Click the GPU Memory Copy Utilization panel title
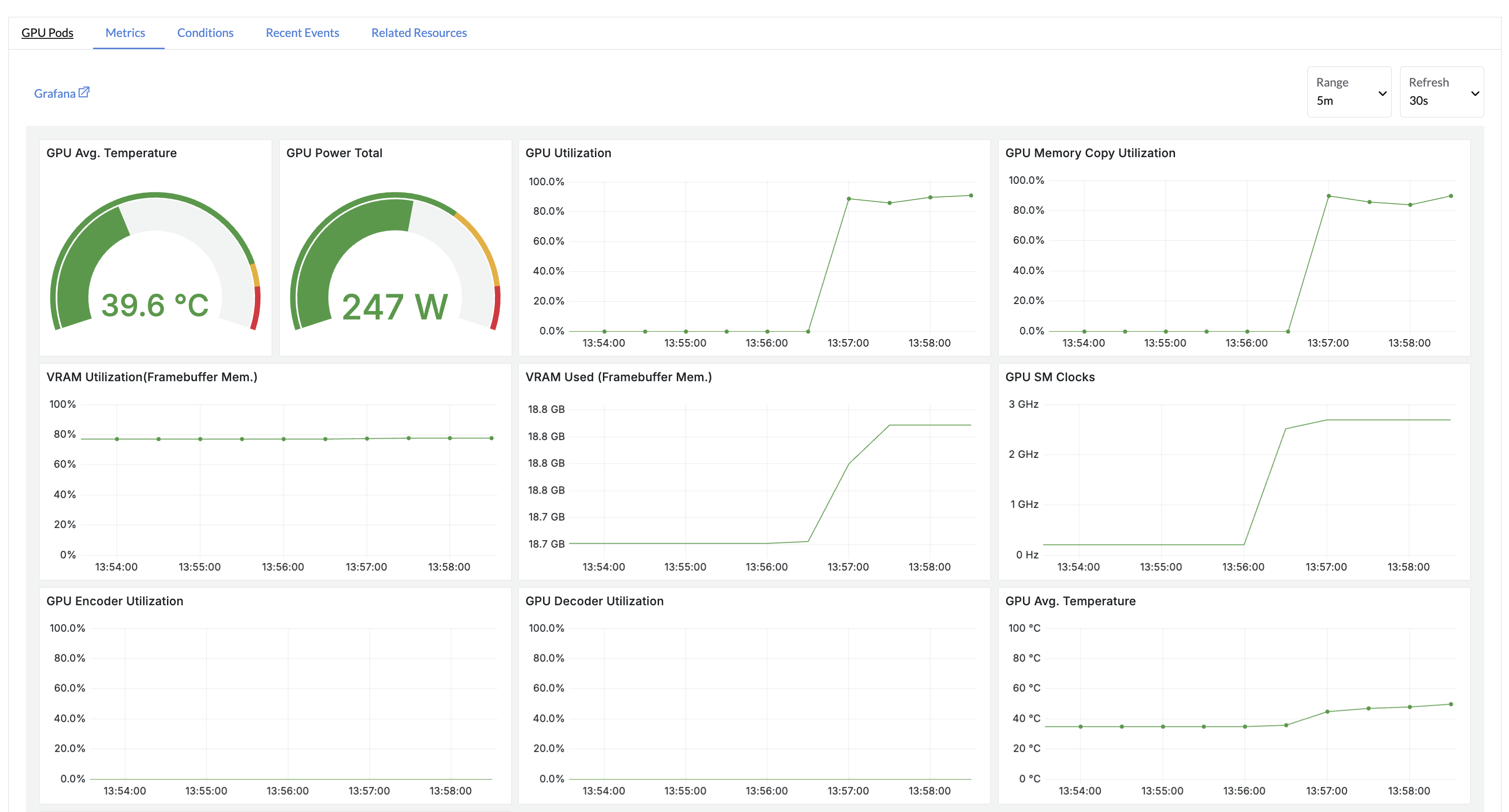 coord(1090,153)
